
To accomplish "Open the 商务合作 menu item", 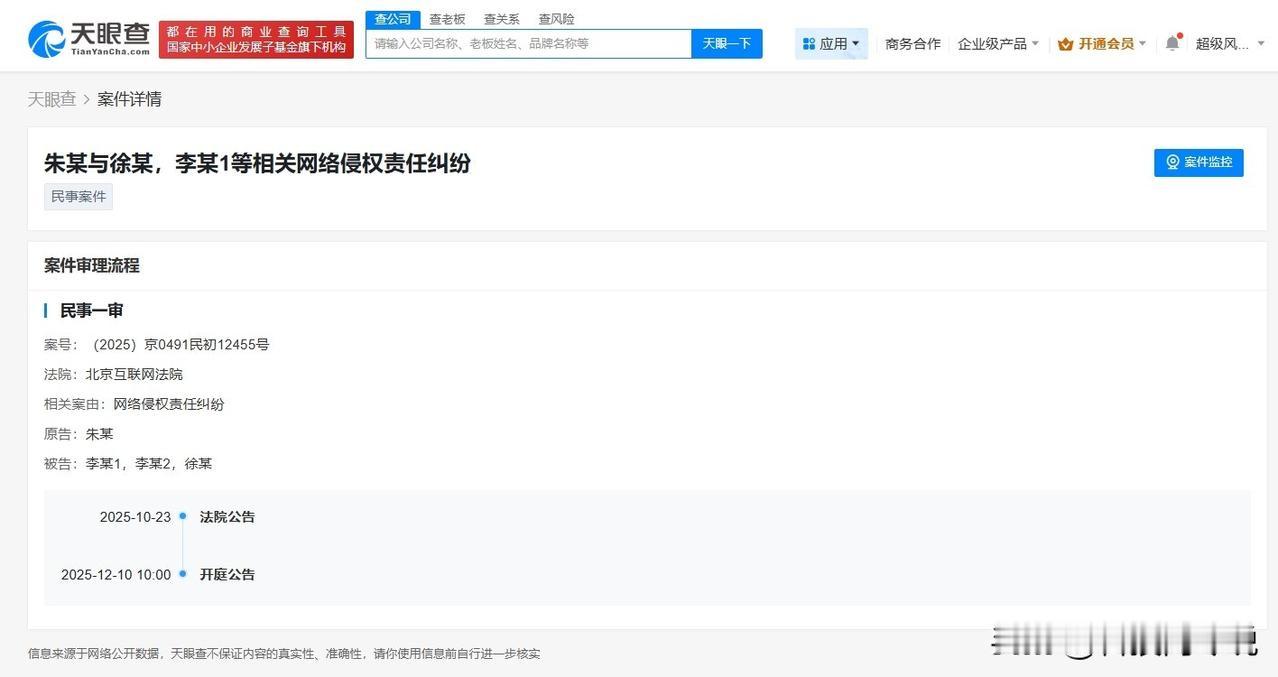I will 912,44.
